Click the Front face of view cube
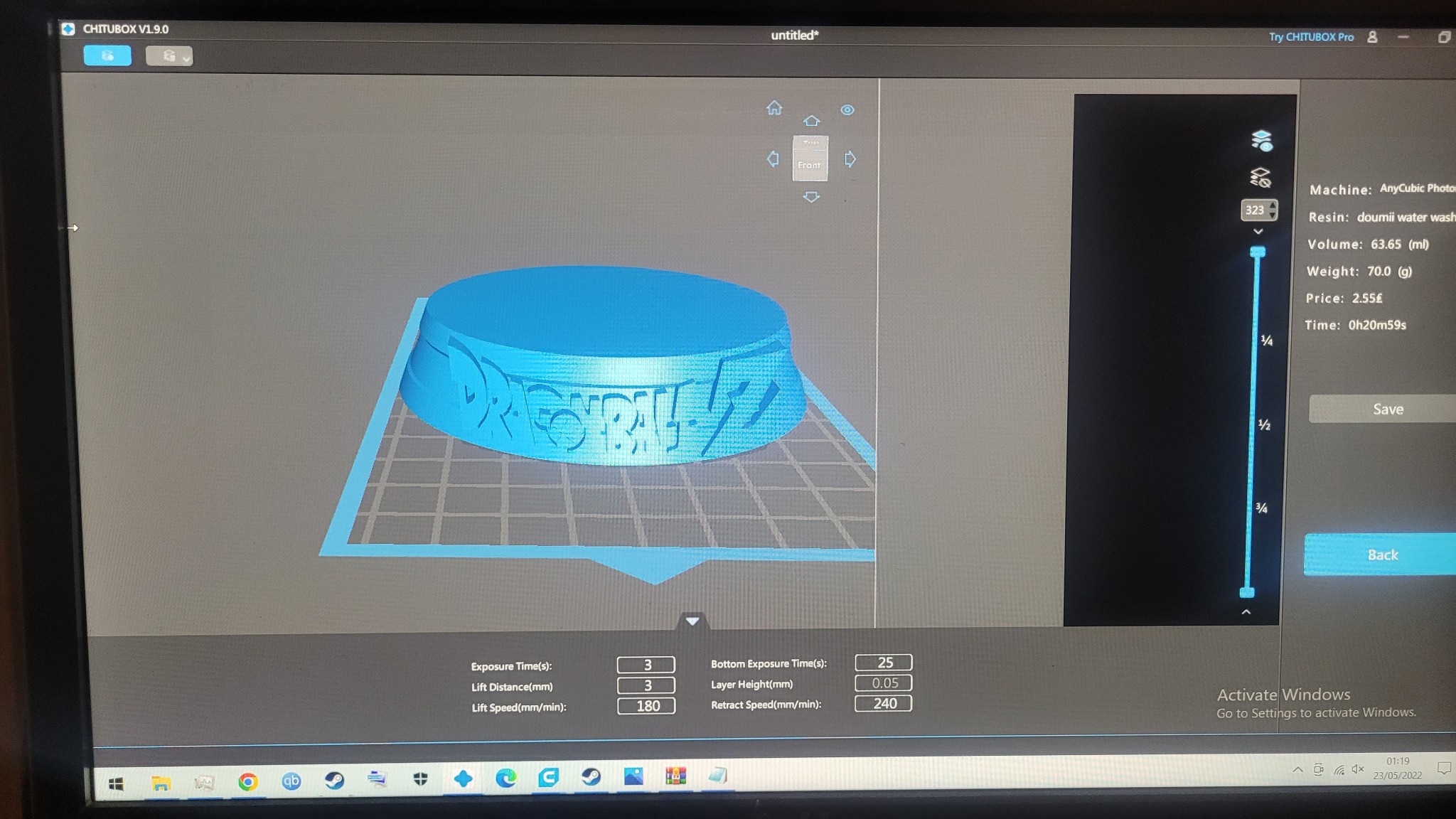This screenshot has width=1456, height=819. pos(810,164)
